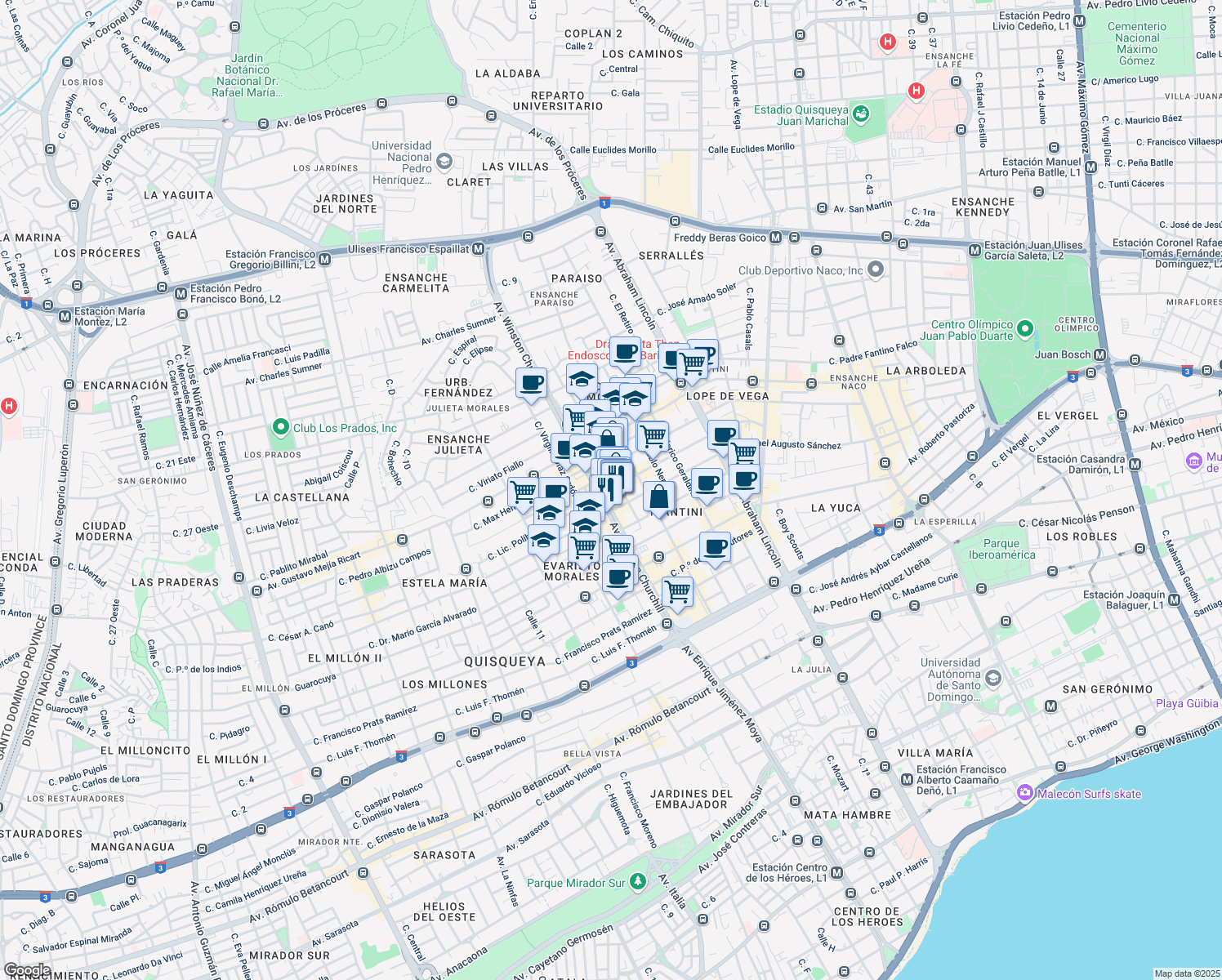This screenshot has width=1222, height=980.
Task: Select Juan Bosch metro station icon
Action: click(x=1100, y=354)
